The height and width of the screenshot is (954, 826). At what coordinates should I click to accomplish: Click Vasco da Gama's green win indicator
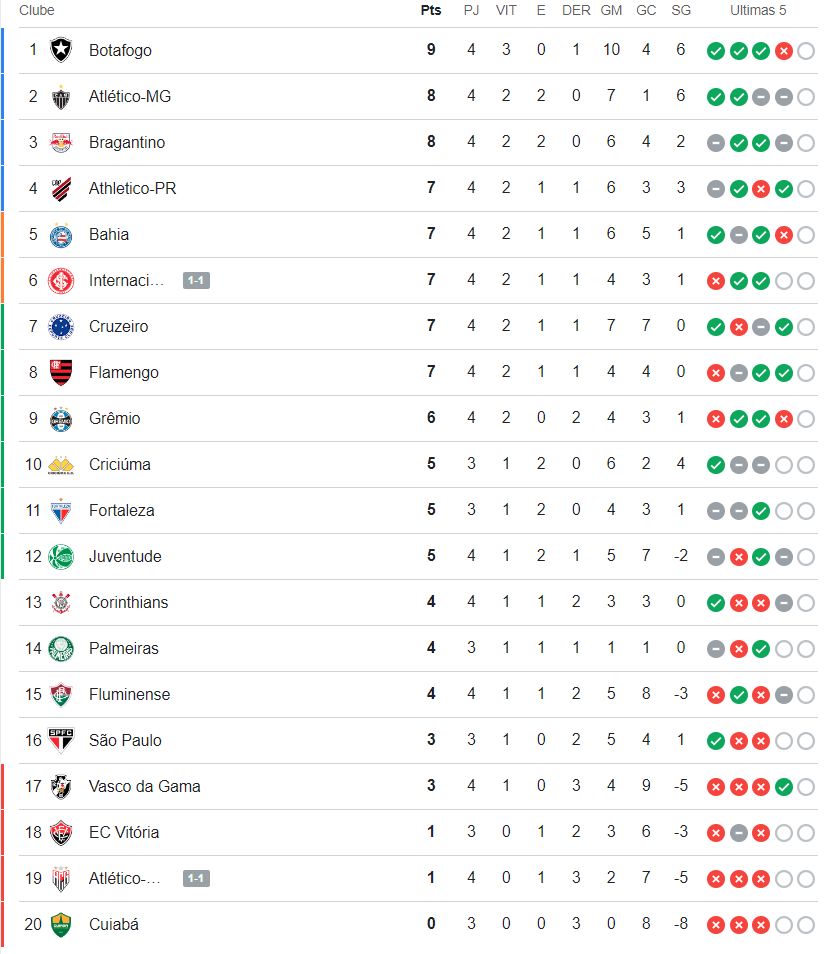point(784,787)
